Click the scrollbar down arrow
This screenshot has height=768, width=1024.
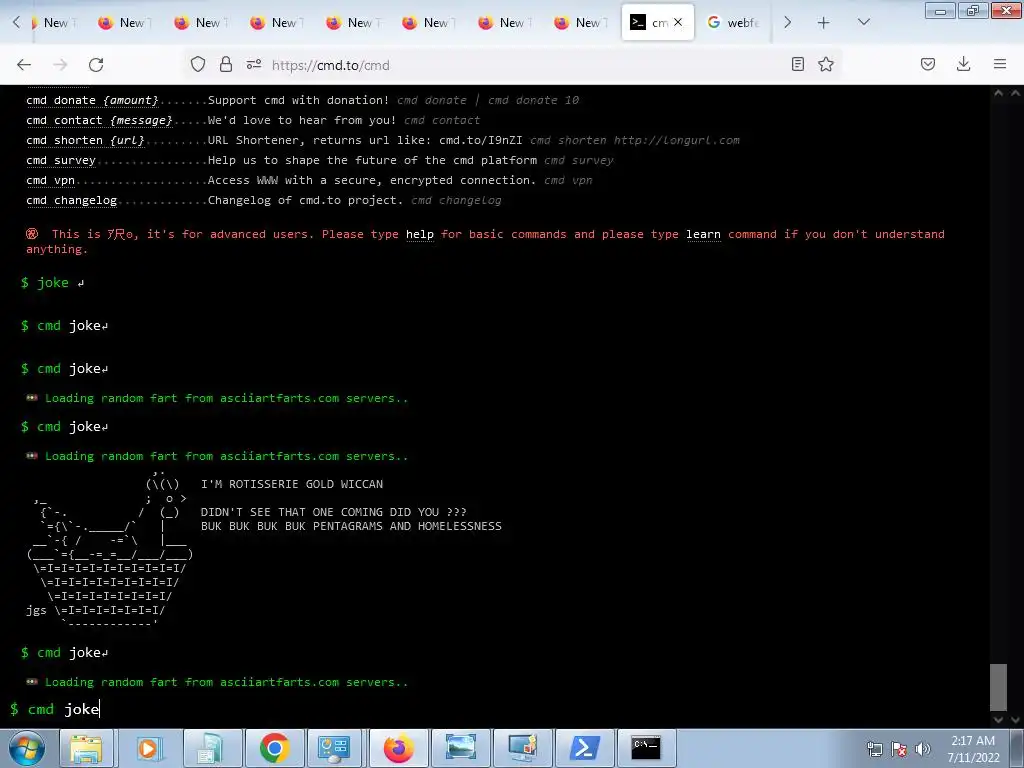(998, 719)
